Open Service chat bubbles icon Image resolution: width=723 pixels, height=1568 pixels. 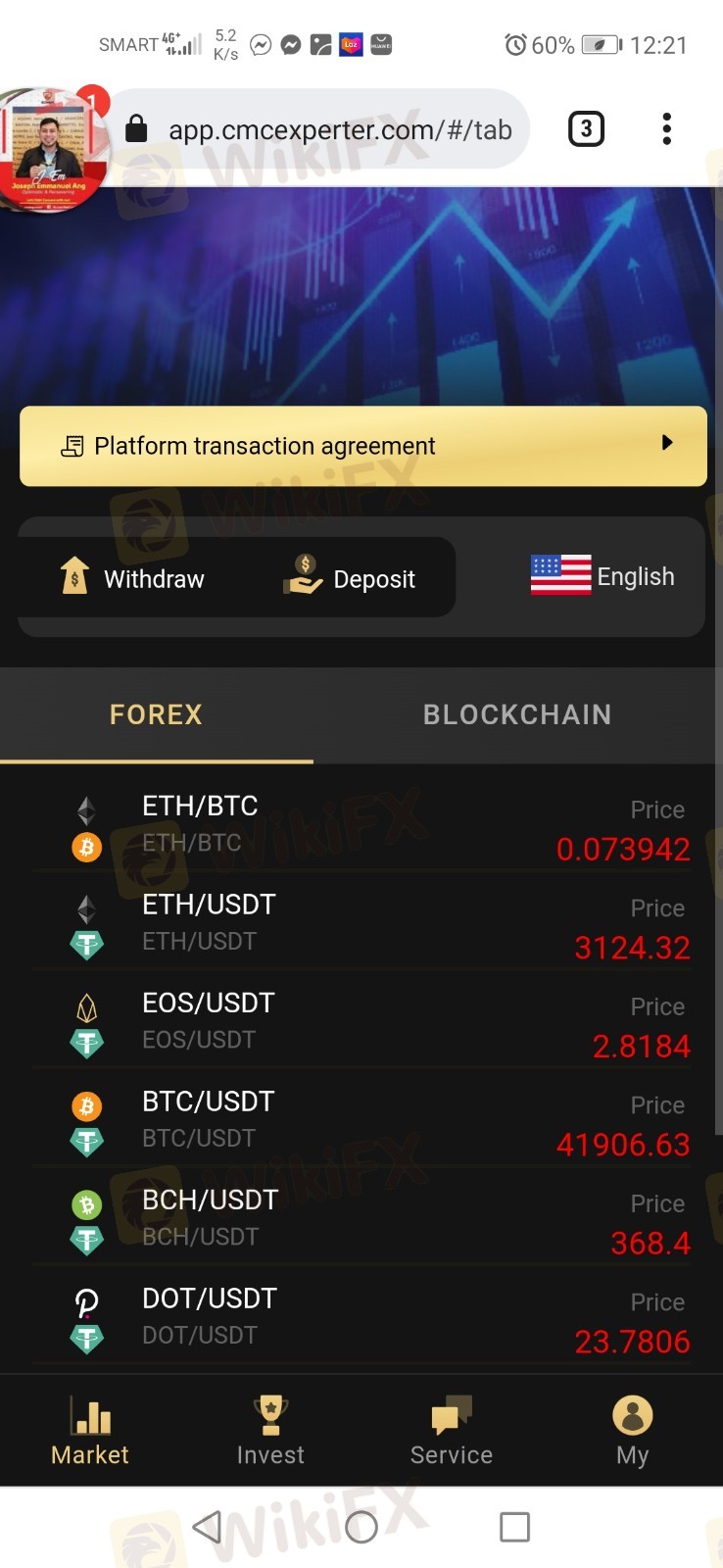click(x=452, y=1415)
